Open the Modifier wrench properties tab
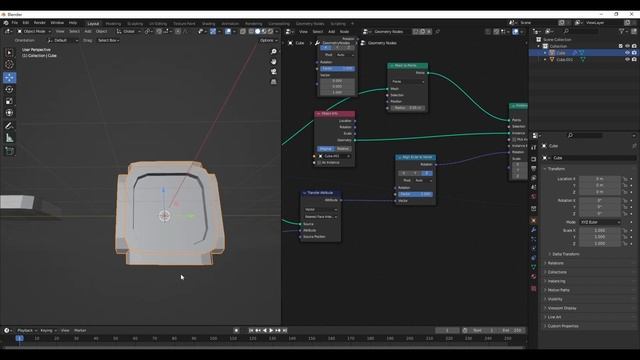 533,230
